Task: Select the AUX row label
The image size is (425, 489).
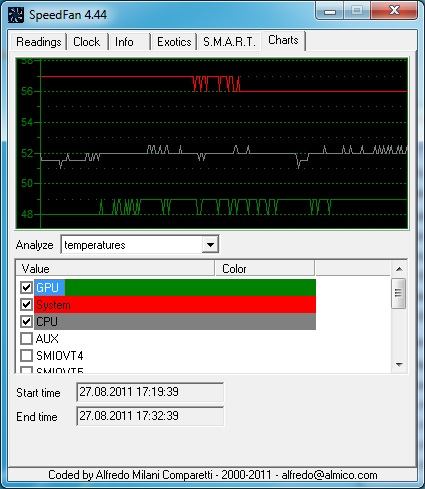Action: pyautogui.click(x=47, y=339)
